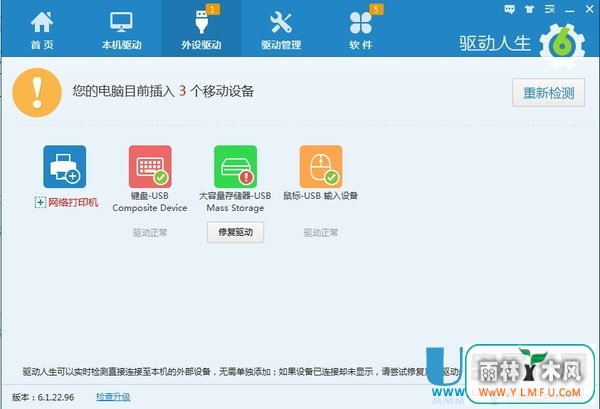This screenshot has height=409, width=600.
Task: Click the house icon for home
Action: click(x=42, y=22)
